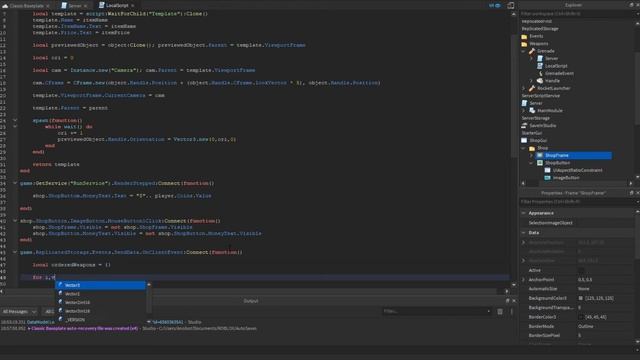Open the Output panel's more options menu
The width and height of the screenshot is (640, 360).
click(511, 311)
